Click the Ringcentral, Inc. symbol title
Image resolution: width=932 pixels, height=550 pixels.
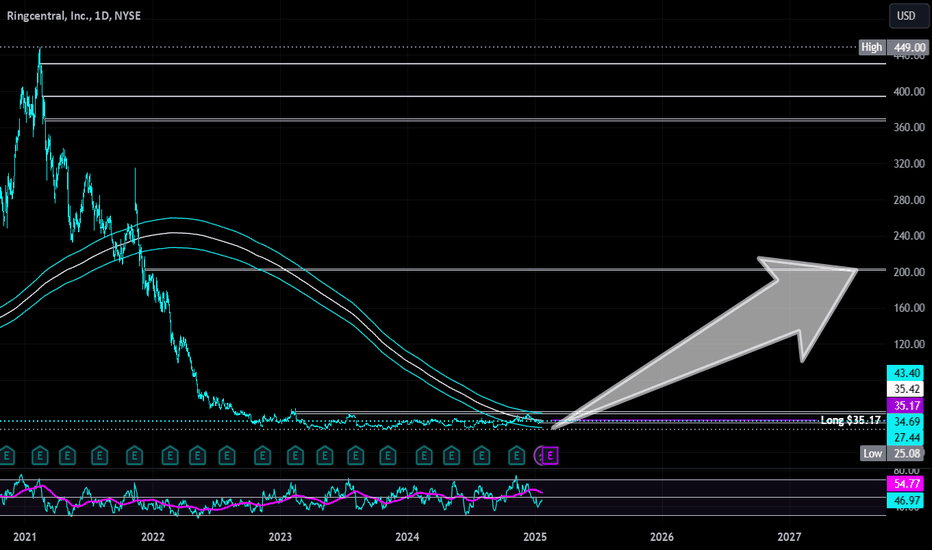pyautogui.click(x=74, y=15)
